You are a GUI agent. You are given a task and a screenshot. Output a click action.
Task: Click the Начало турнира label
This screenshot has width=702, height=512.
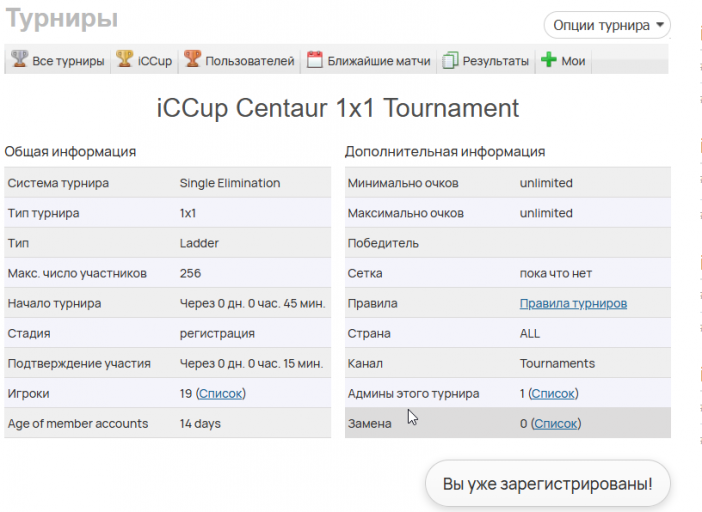[x=54, y=303]
